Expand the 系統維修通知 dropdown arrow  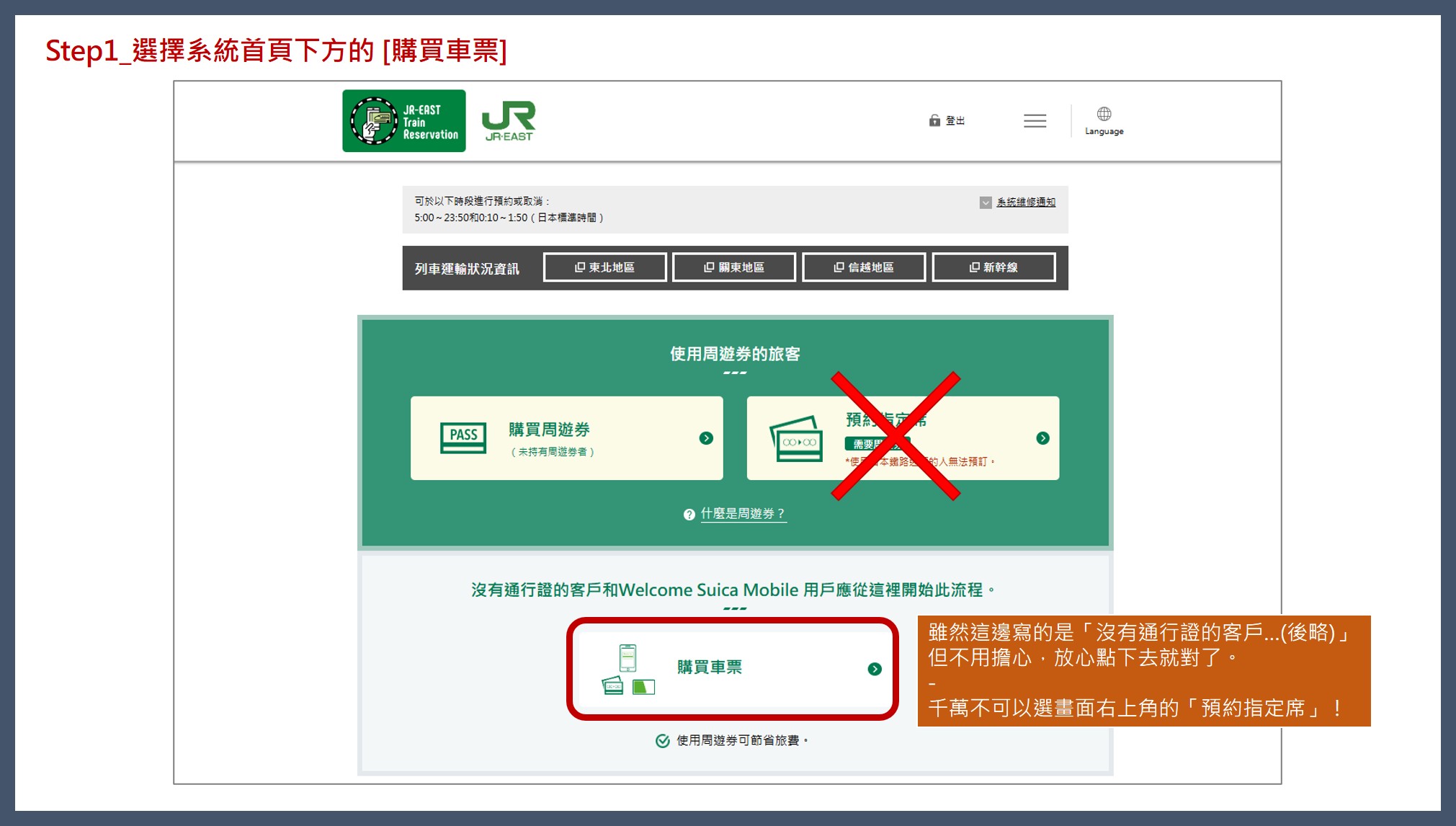(x=986, y=203)
